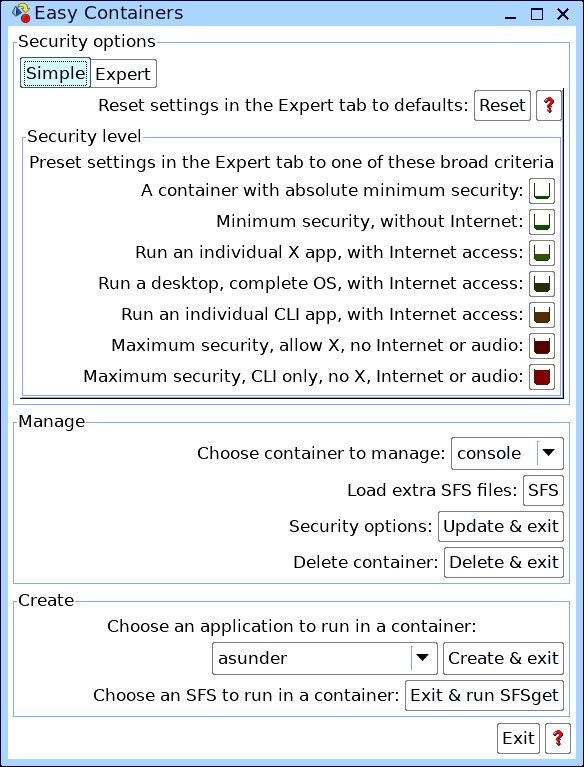The image size is (584, 767).
Task: Open help icon beside Exit button
Action: click(x=558, y=738)
